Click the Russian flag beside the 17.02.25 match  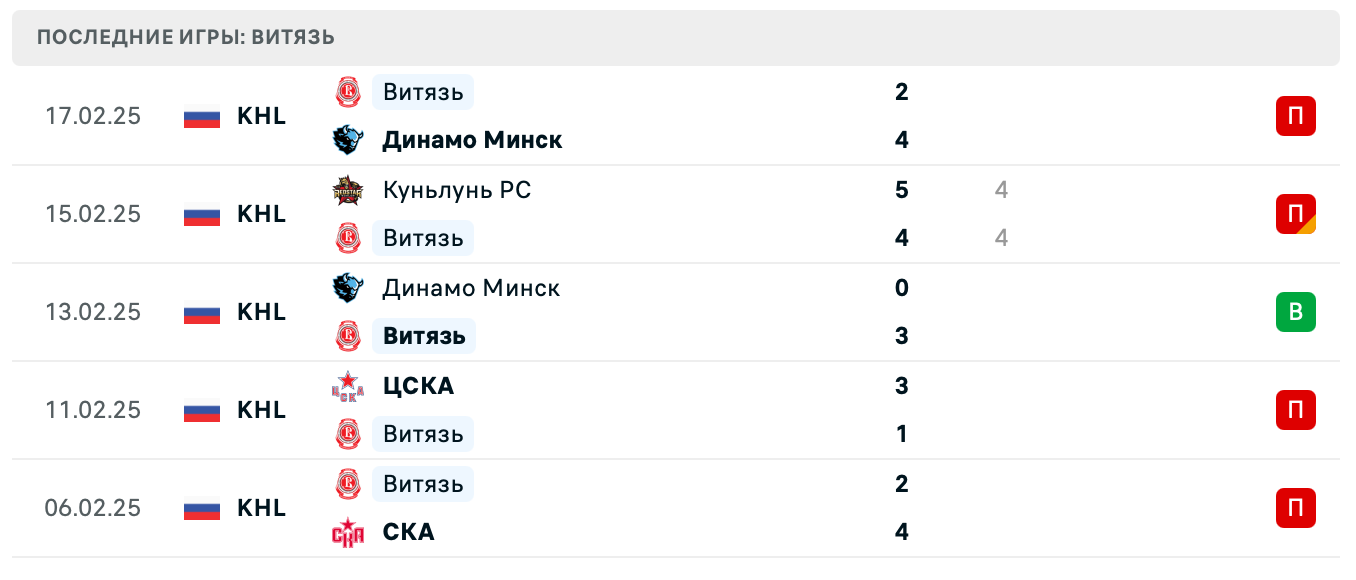202,116
